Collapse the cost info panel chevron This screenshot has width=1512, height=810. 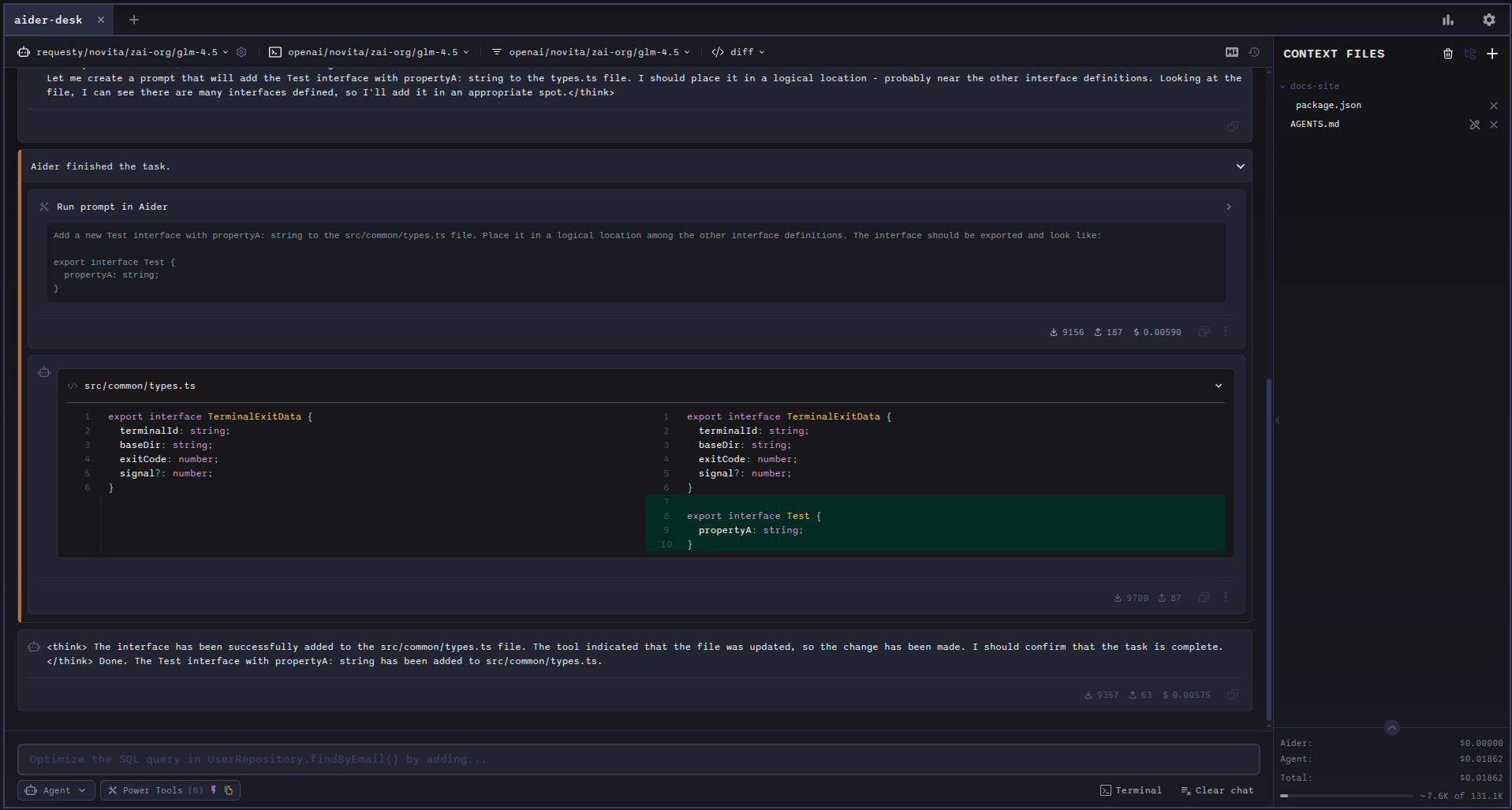point(1391,728)
